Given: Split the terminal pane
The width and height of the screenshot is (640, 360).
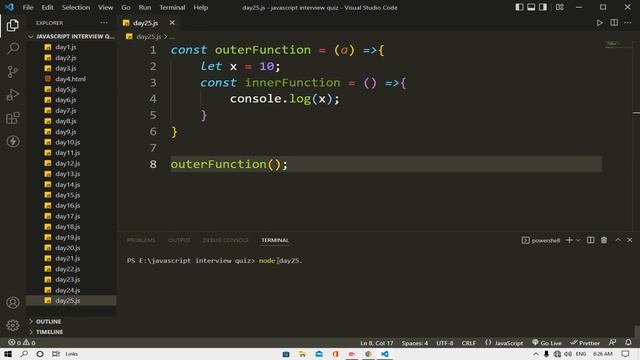Looking at the screenshot, I should 591,240.
